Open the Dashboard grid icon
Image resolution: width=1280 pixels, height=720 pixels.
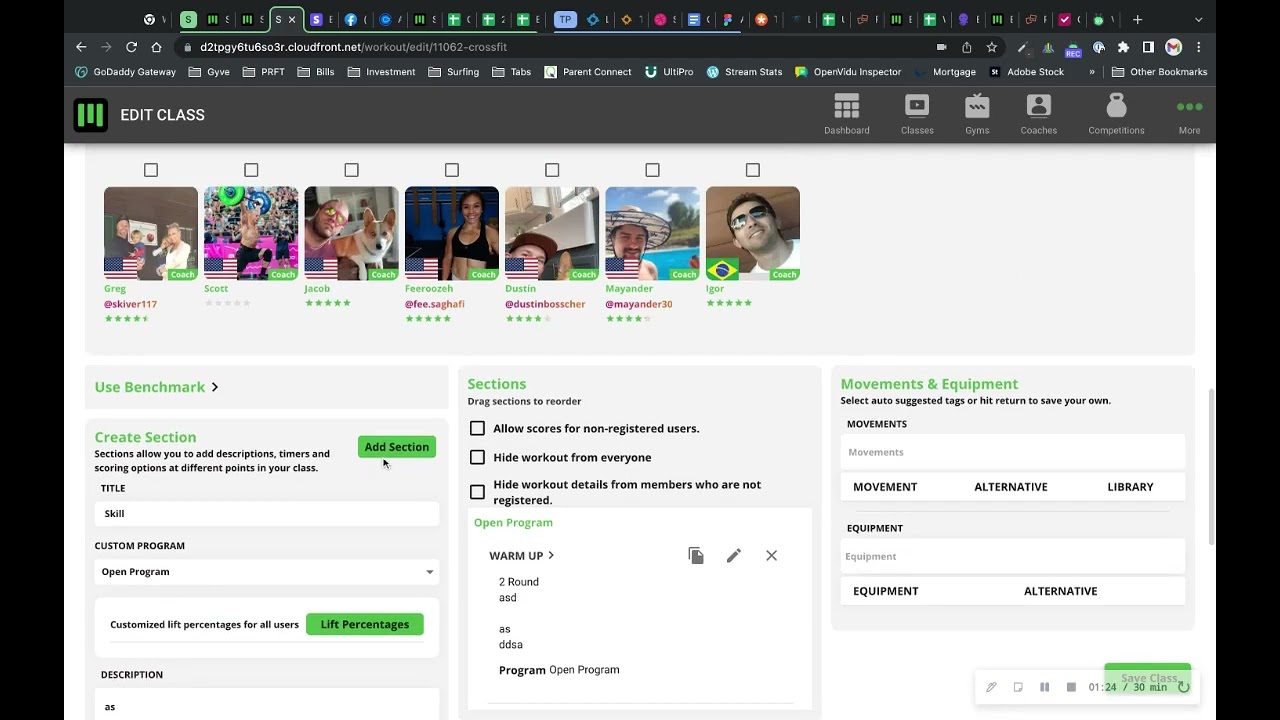tap(846, 106)
